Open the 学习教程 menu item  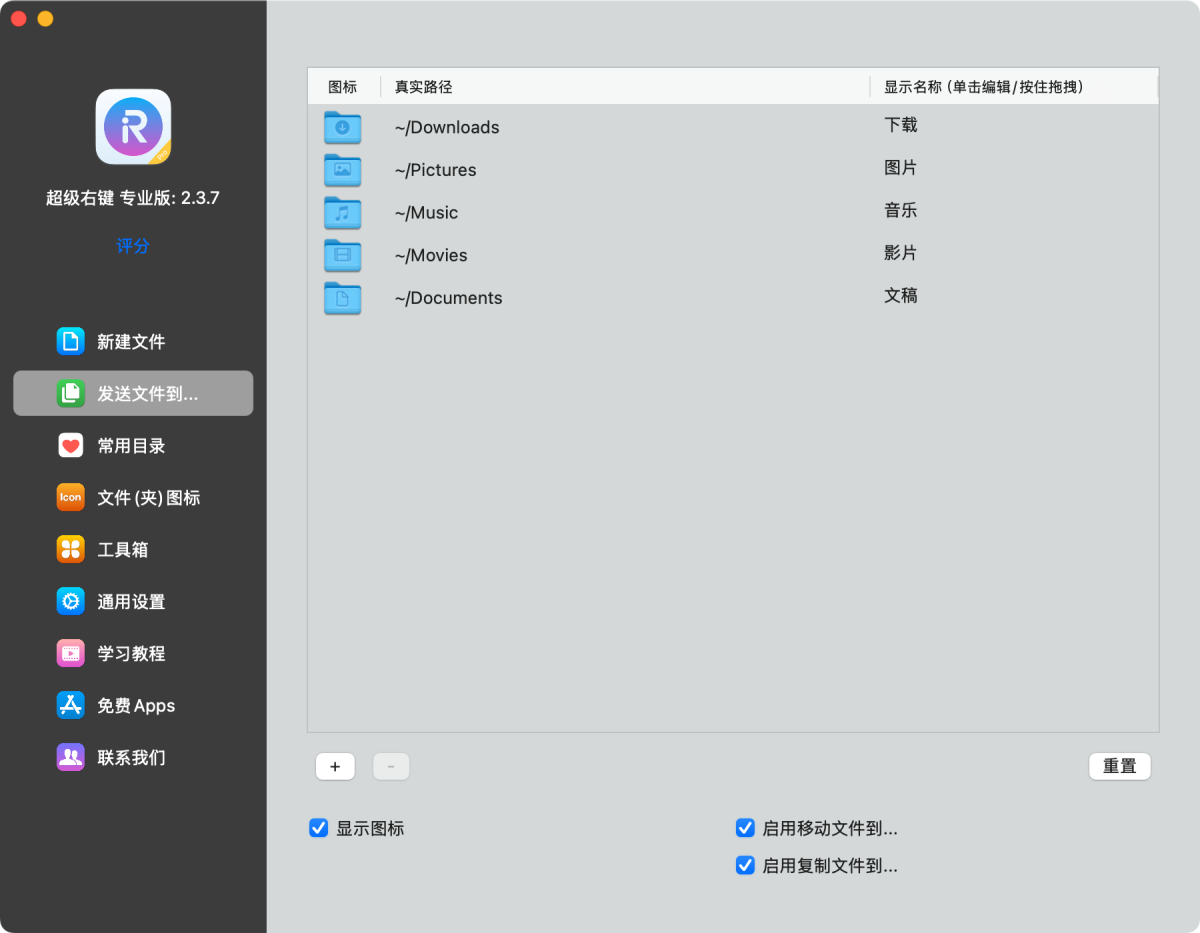coord(133,653)
